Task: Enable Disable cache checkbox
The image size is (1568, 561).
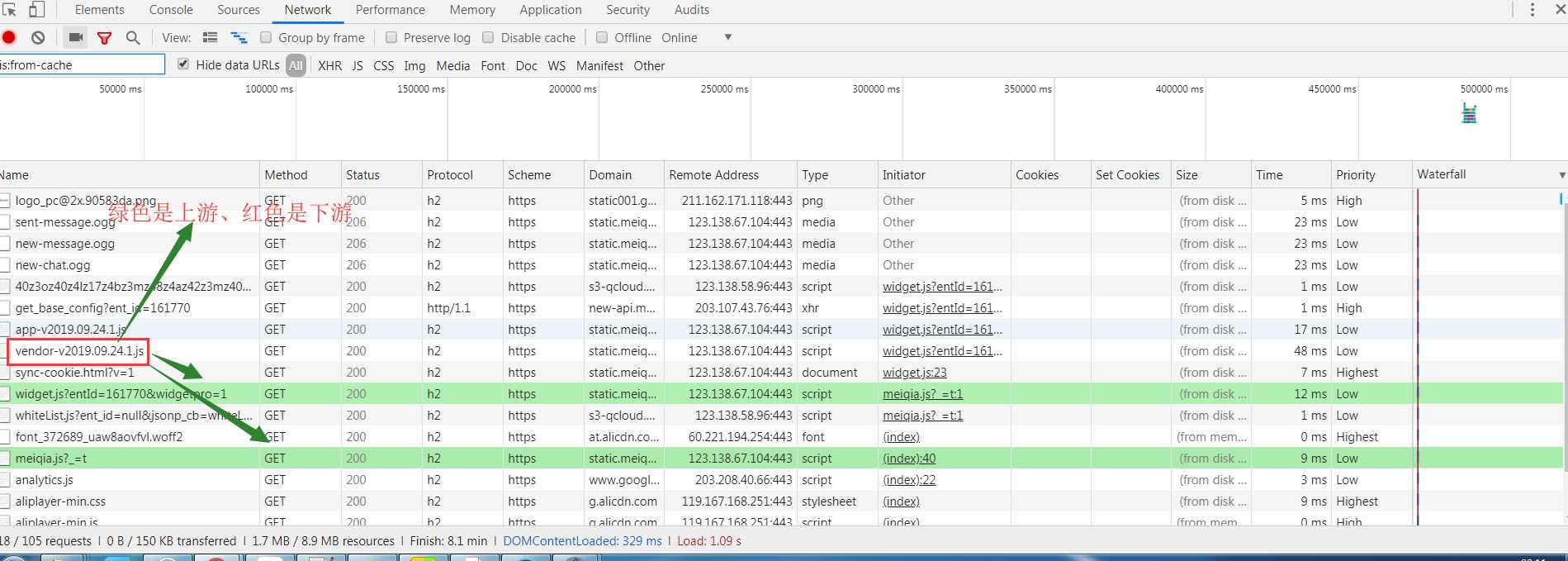Action: (488, 37)
